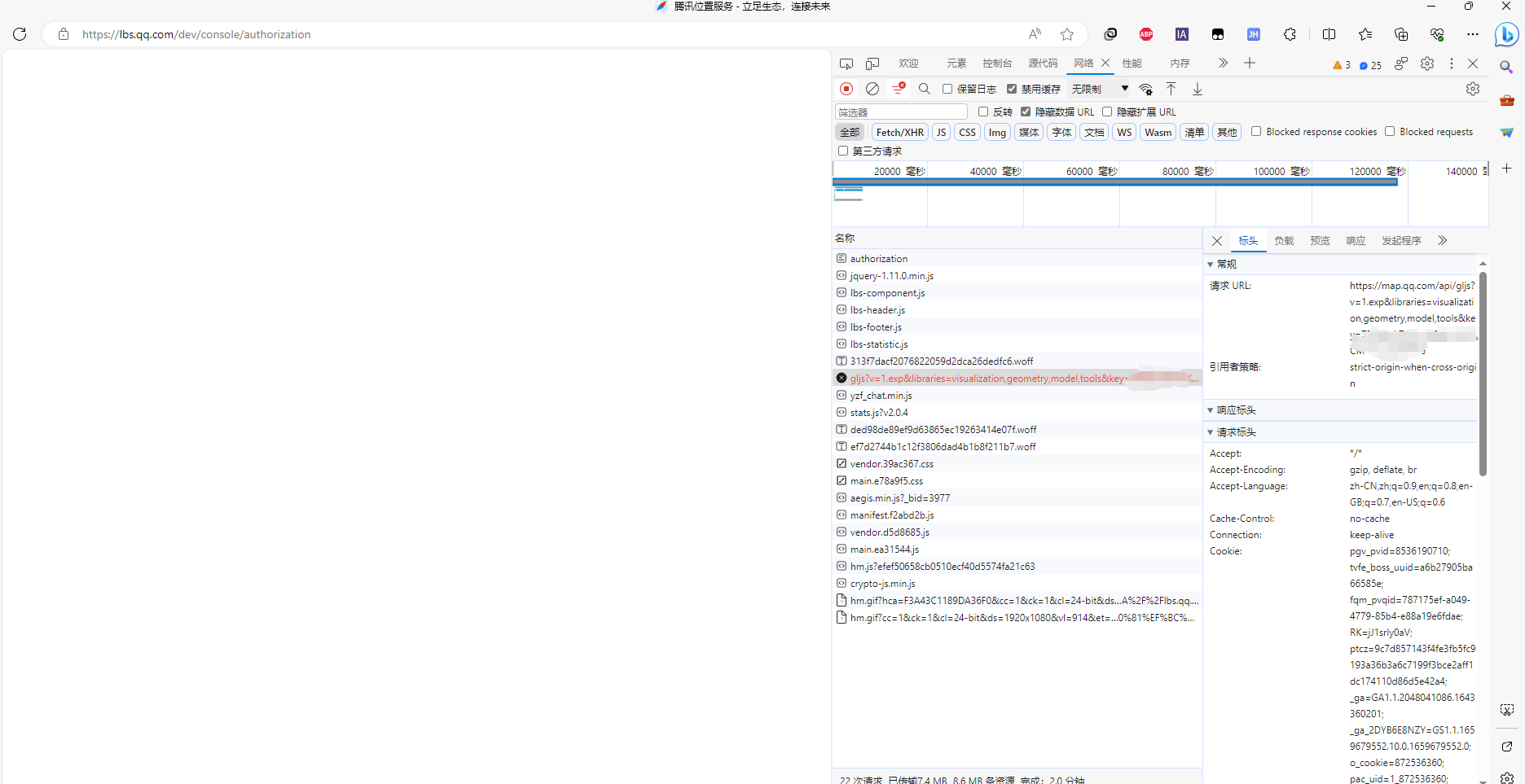Open DevTools settings gear in the top bar
The height and width of the screenshot is (784, 1525).
1427,64
